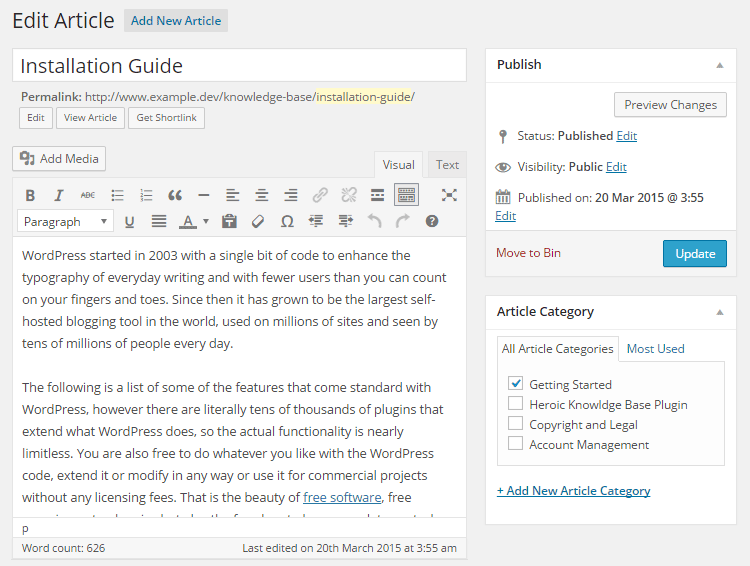Decrease the paragraph indent
Image resolution: width=750 pixels, height=566 pixels.
[316, 222]
